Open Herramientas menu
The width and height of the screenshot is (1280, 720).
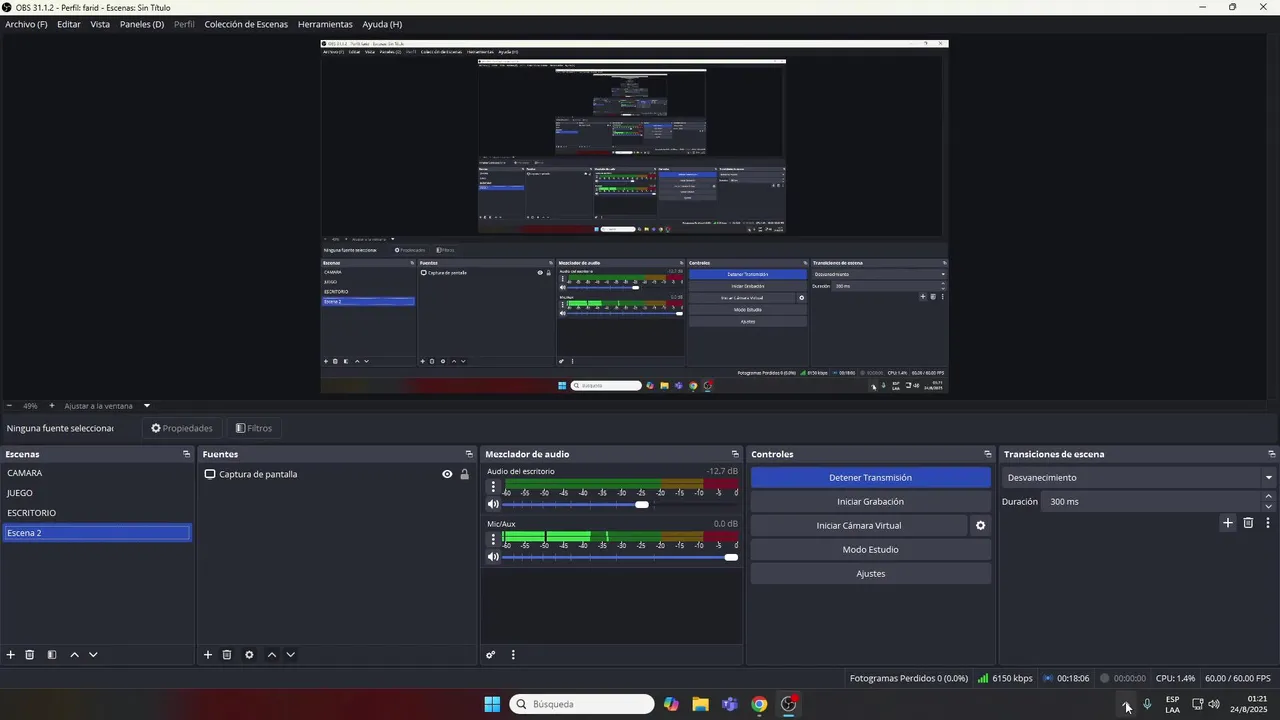325,24
